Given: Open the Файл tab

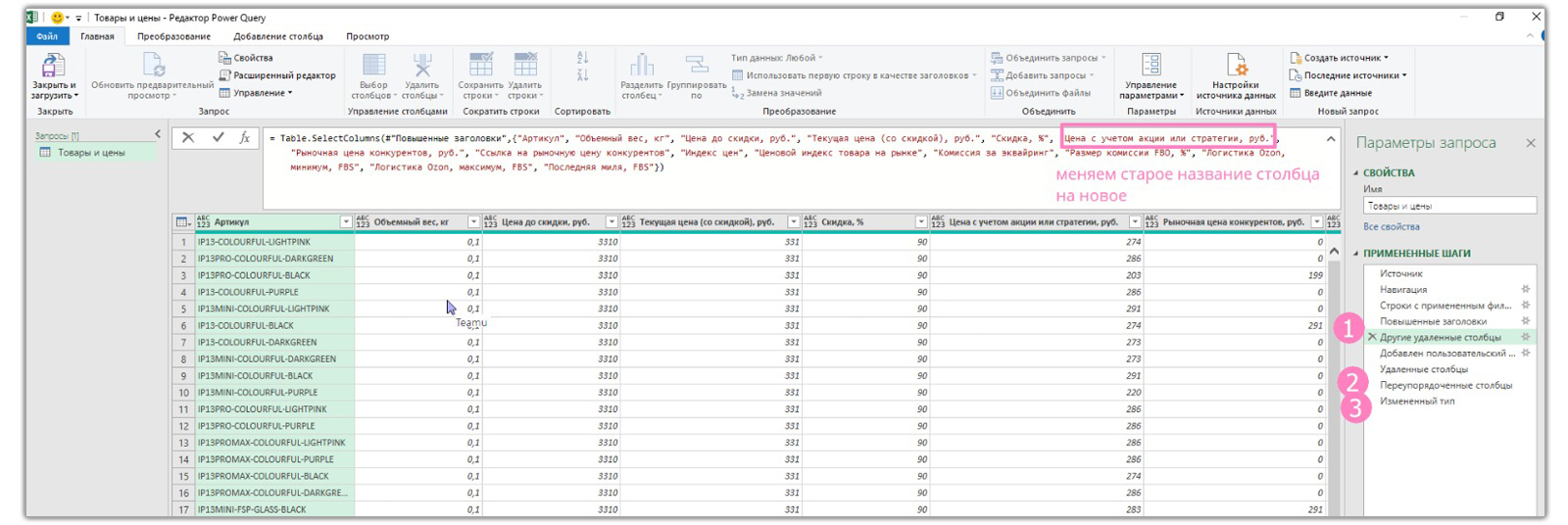Looking at the screenshot, I should (x=47, y=36).
